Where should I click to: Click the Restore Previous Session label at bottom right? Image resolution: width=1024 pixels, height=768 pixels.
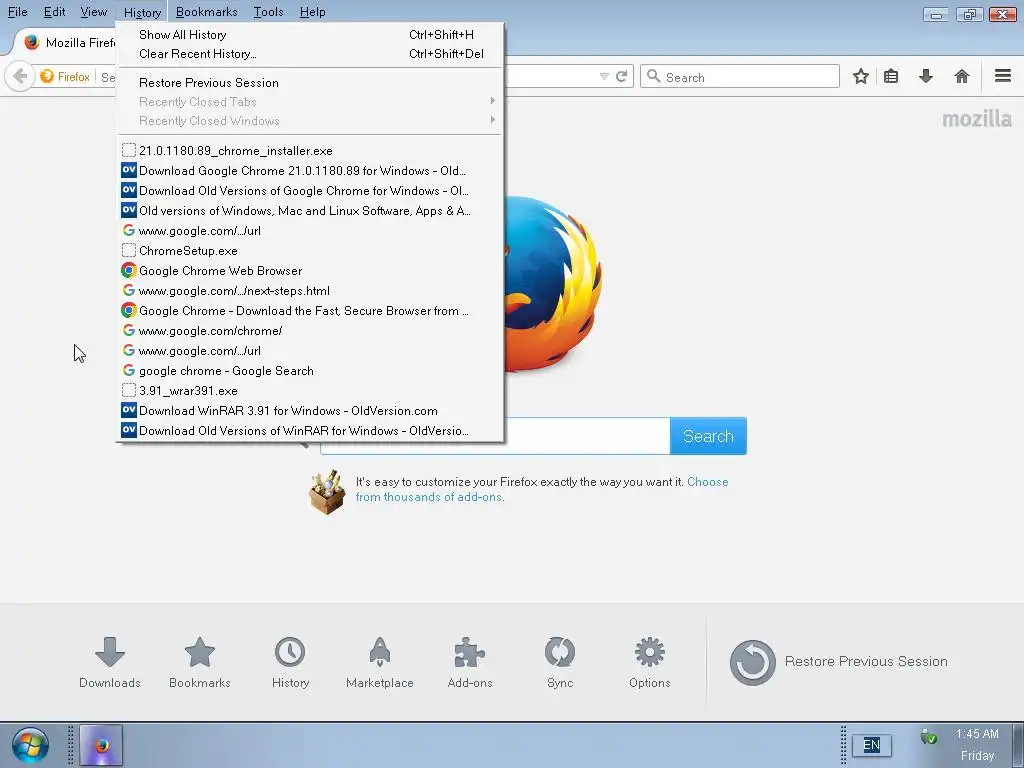(865, 662)
